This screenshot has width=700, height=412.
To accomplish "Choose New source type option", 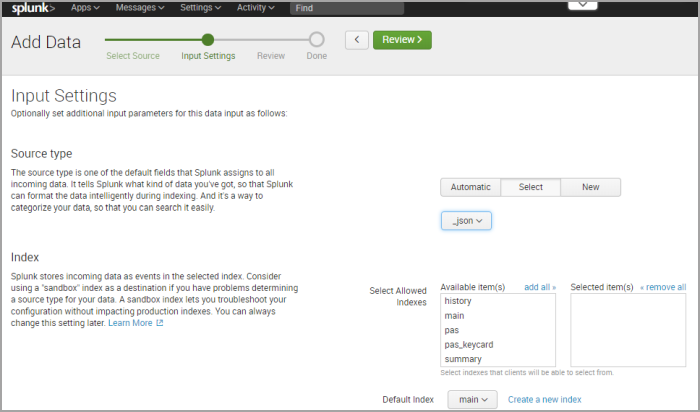I will [x=590, y=187].
